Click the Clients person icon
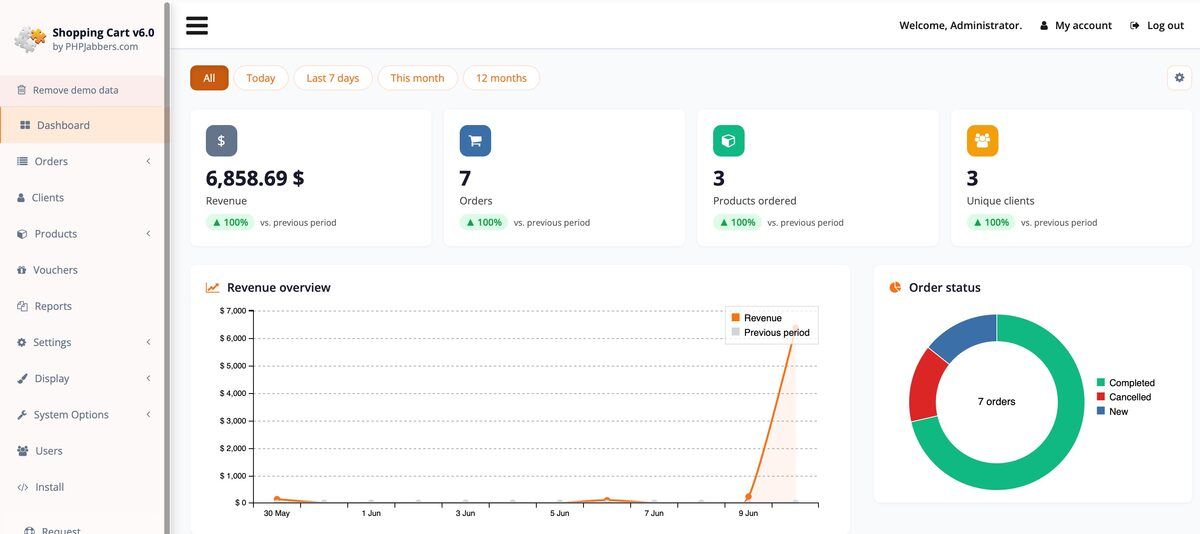 pos(22,198)
